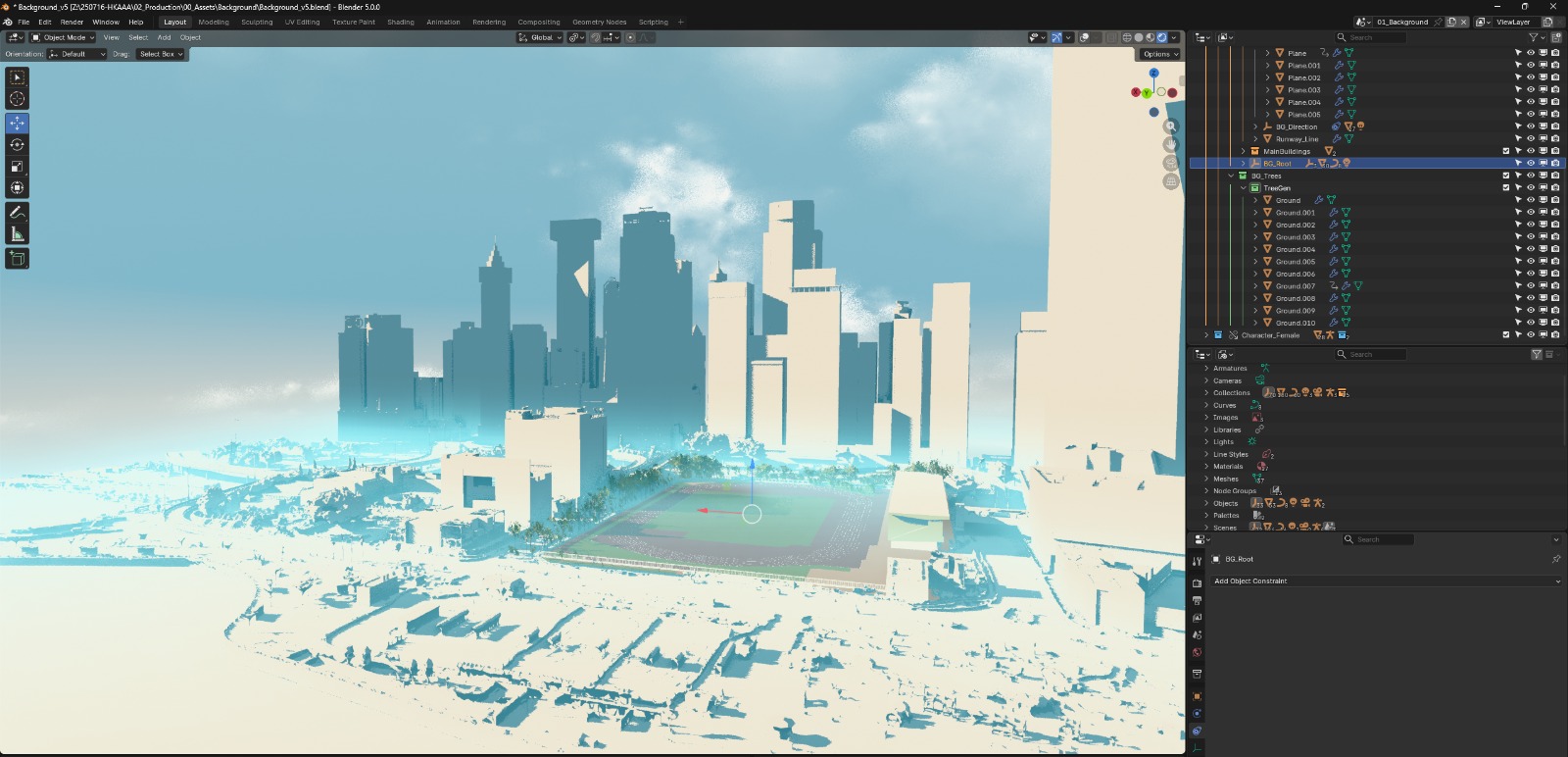Activate the 3D Cursor tool
1568x757 pixels.
tap(17, 99)
